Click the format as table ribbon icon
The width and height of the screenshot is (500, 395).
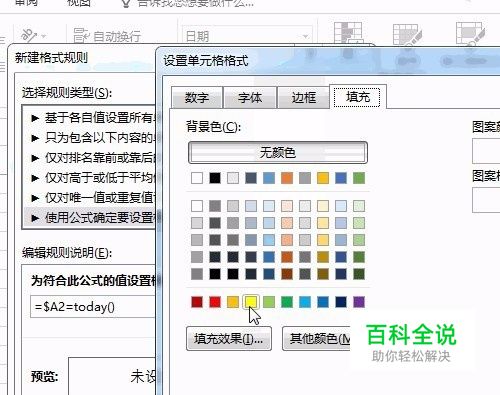[407, 34]
